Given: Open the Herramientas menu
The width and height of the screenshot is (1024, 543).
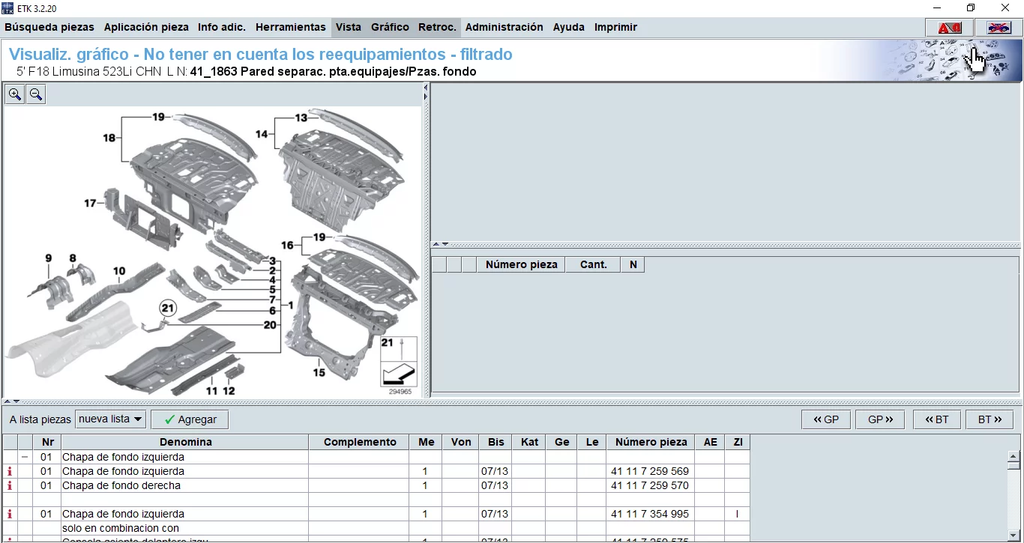Looking at the screenshot, I should pos(290,27).
